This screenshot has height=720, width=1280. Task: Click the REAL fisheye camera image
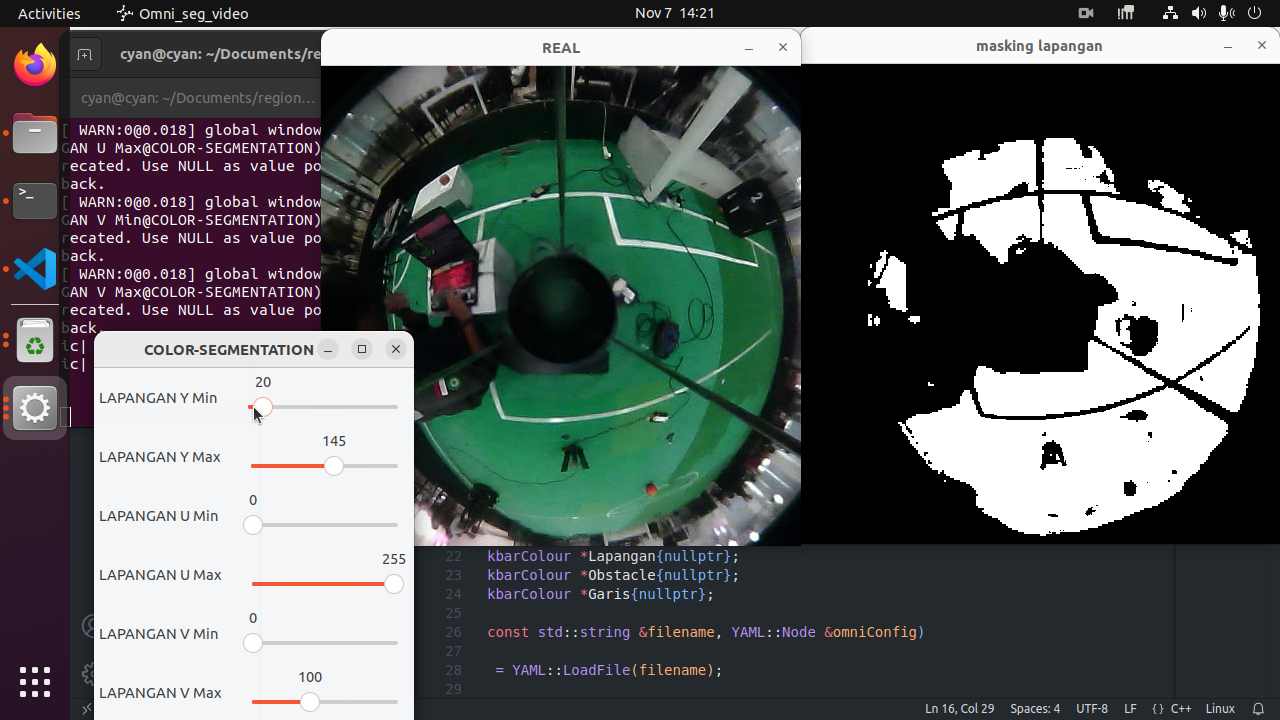[561, 305]
